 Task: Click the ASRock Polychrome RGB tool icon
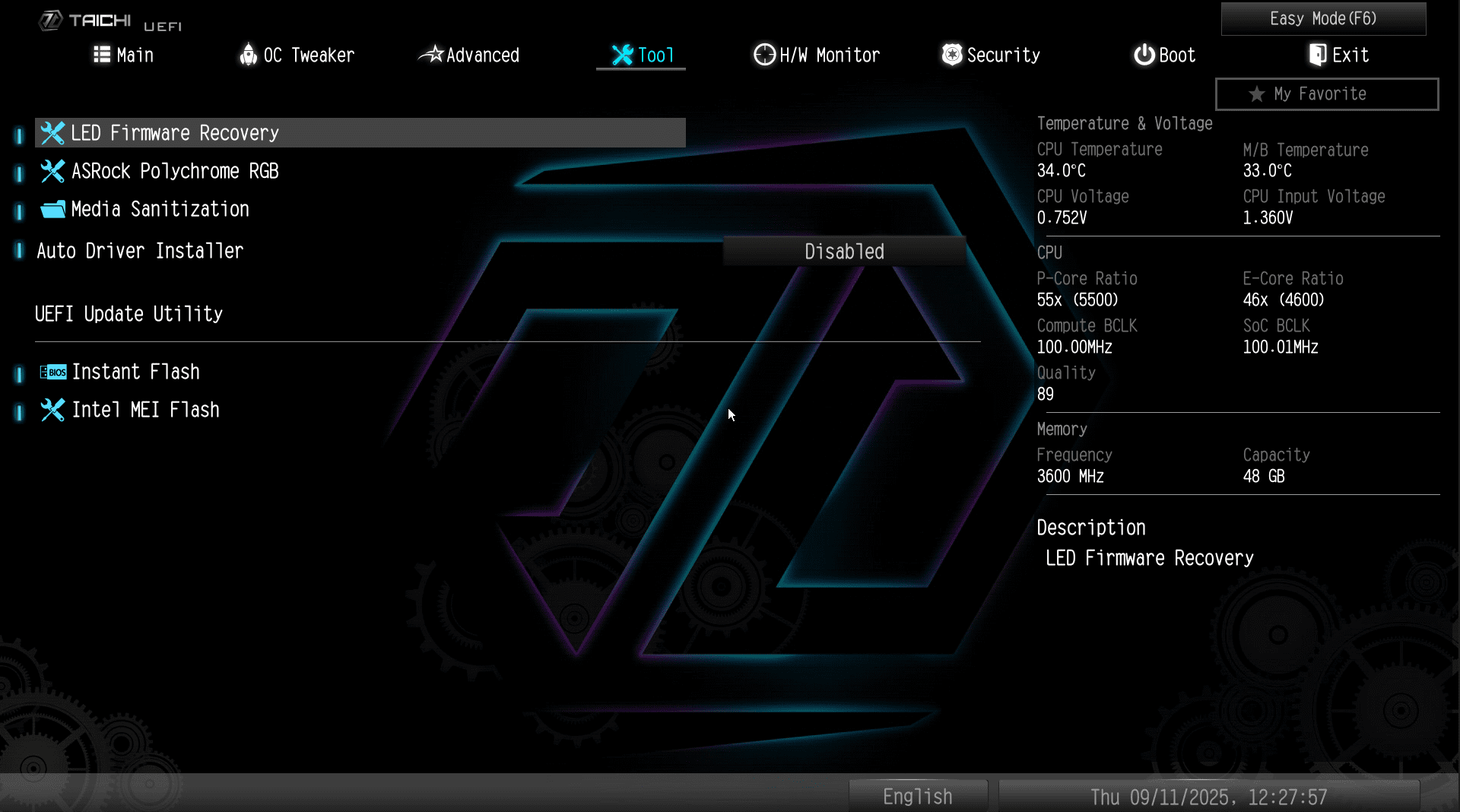[52, 171]
